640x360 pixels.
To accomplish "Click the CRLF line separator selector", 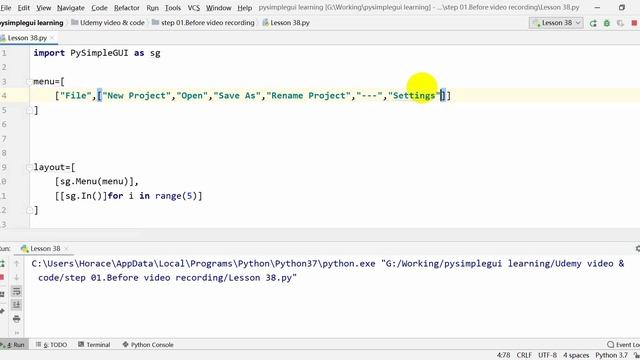I will coord(524,355).
